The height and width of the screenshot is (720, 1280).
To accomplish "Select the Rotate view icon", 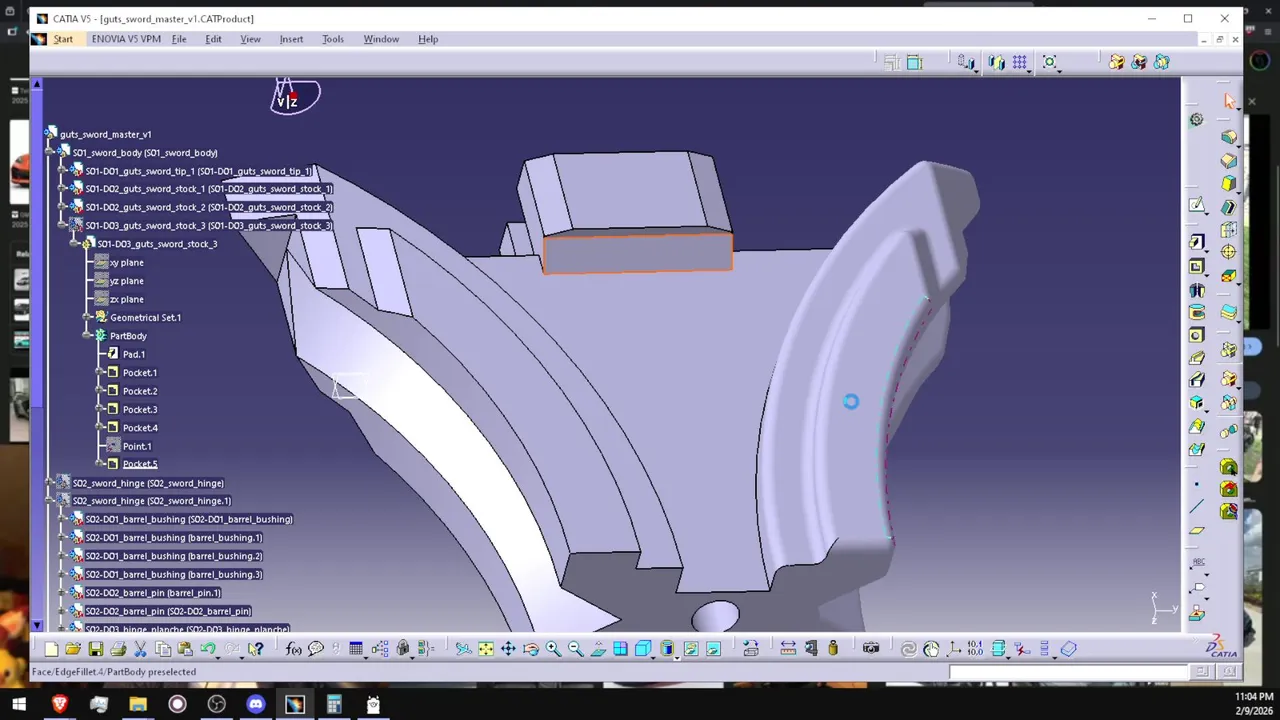I will pos(530,649).
